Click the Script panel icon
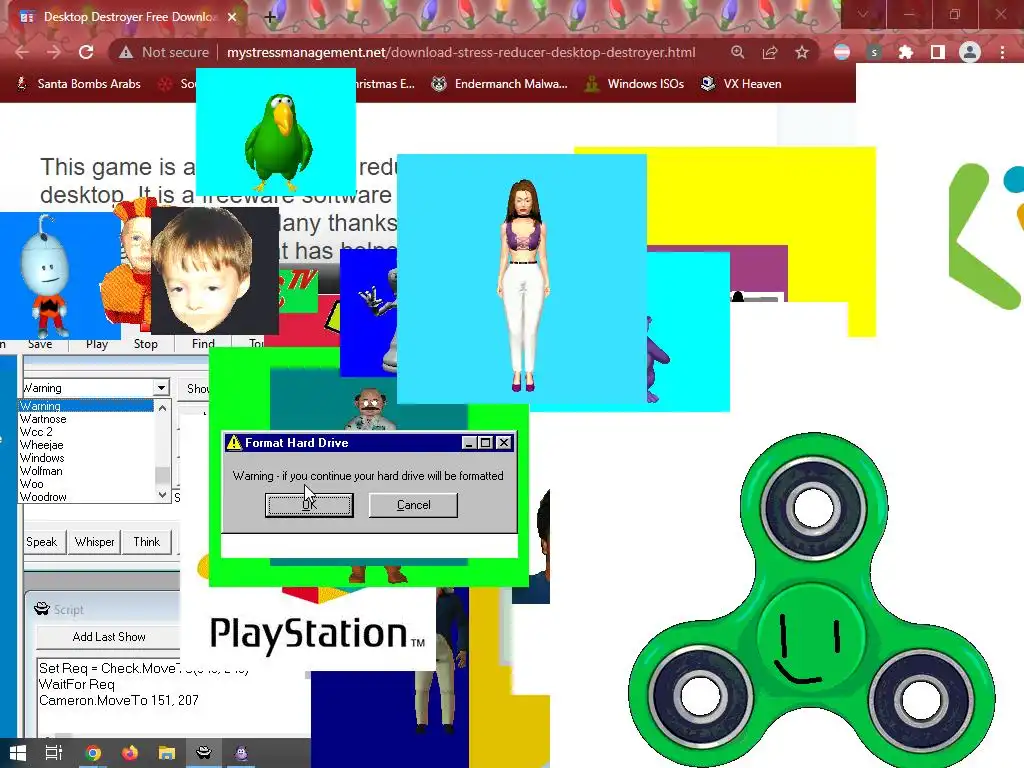 tap(42, 609)
